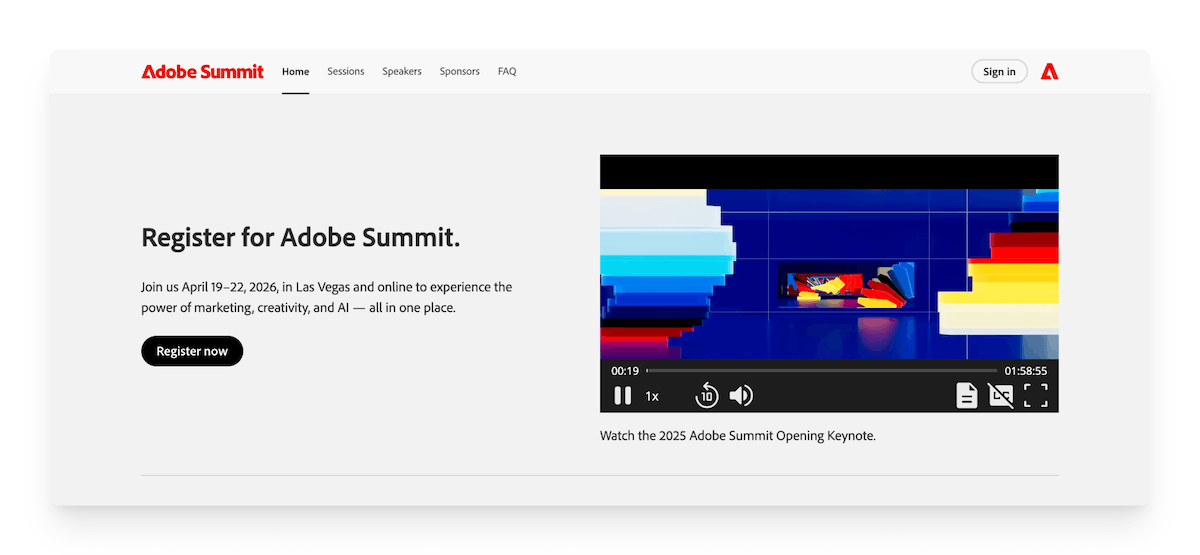
Task: Mute the video volume
Action: click(741, 396)
